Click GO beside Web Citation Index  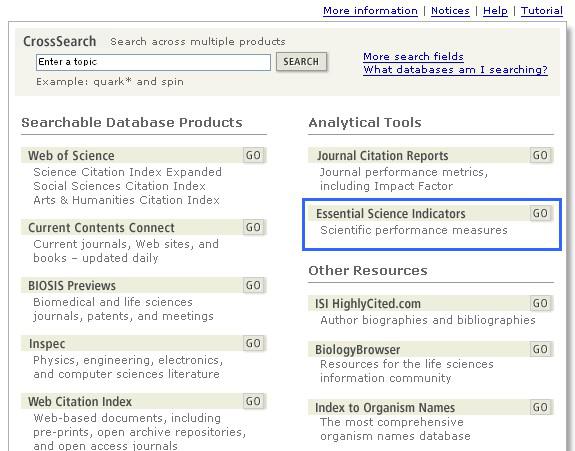click(x=253, y=401)
